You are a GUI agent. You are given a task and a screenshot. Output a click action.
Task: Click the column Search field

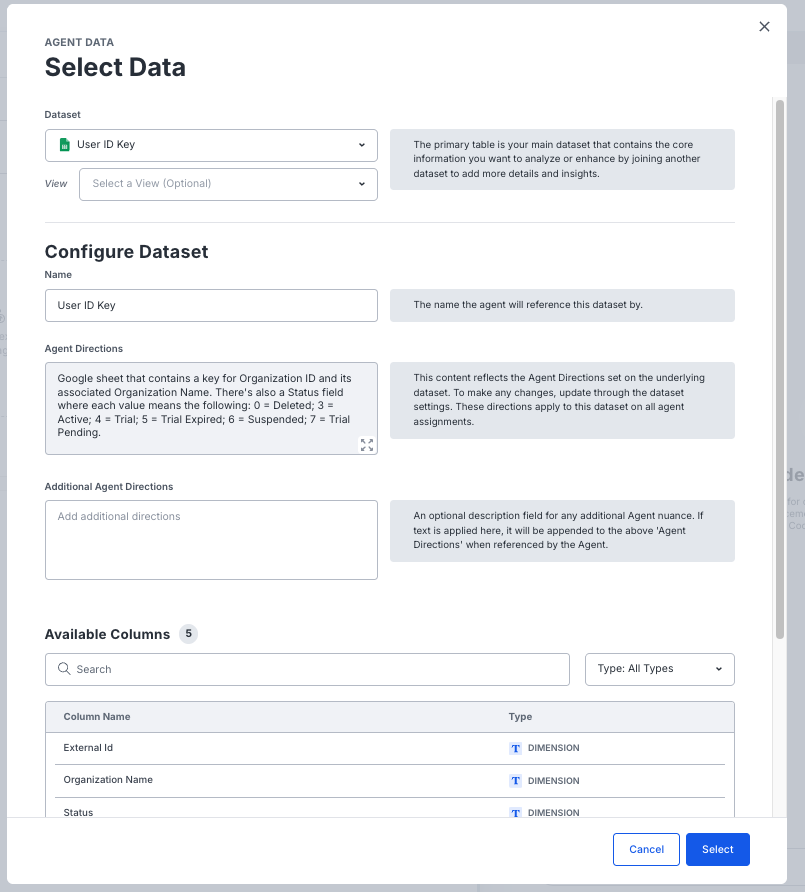307,669
